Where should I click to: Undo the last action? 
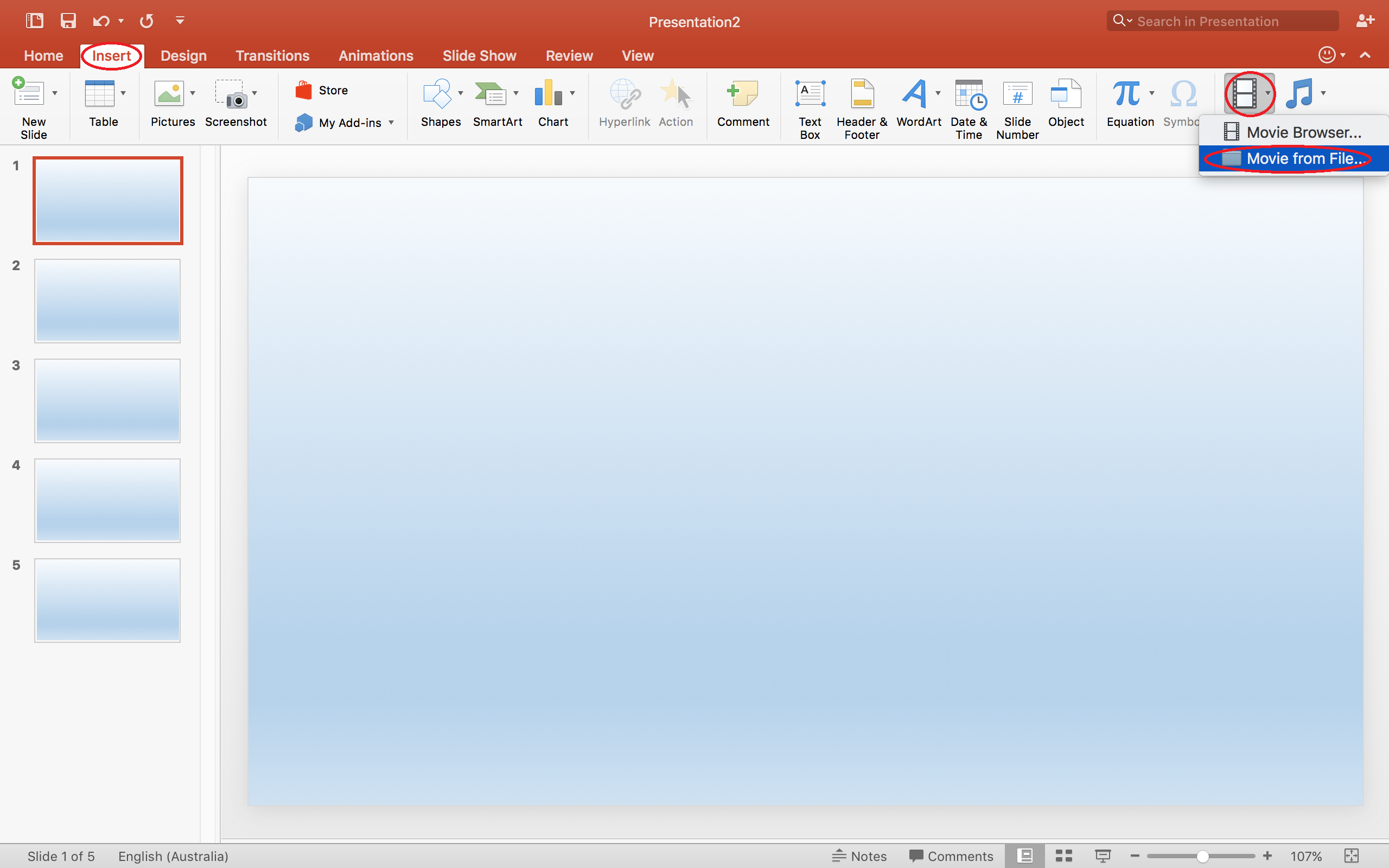click(101, 21)
